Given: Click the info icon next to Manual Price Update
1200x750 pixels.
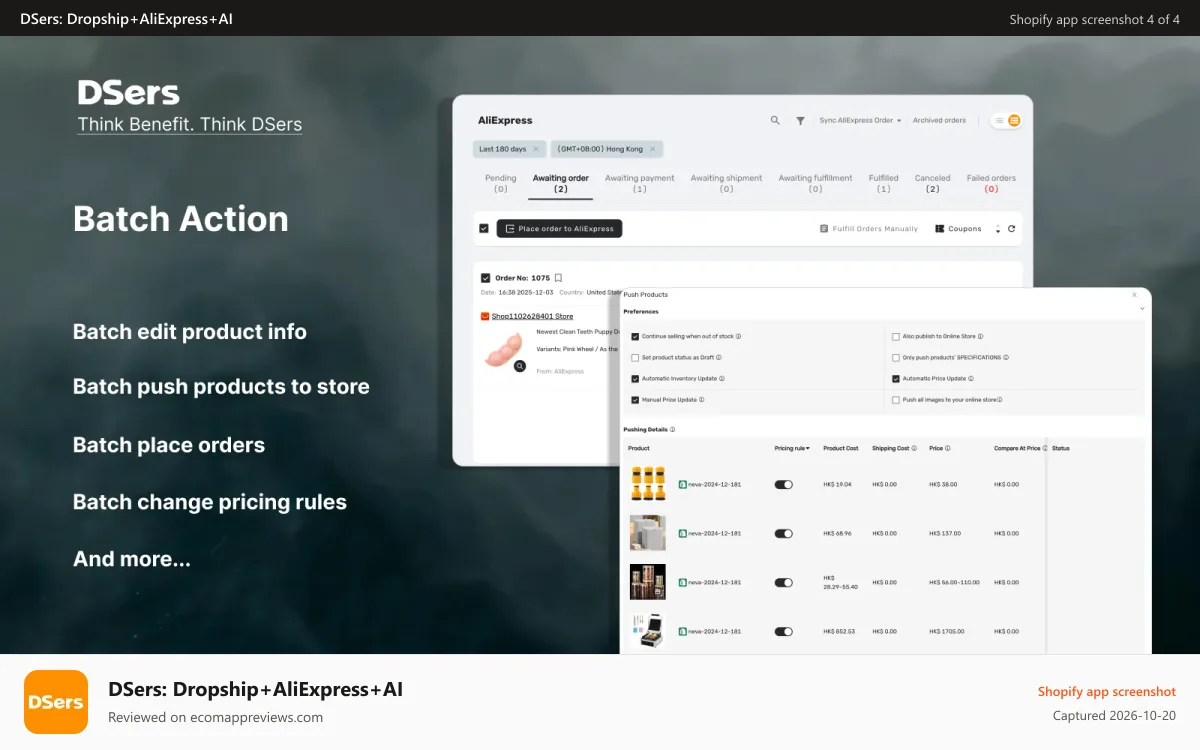Looking at the screenshot, I should (702, 400).
